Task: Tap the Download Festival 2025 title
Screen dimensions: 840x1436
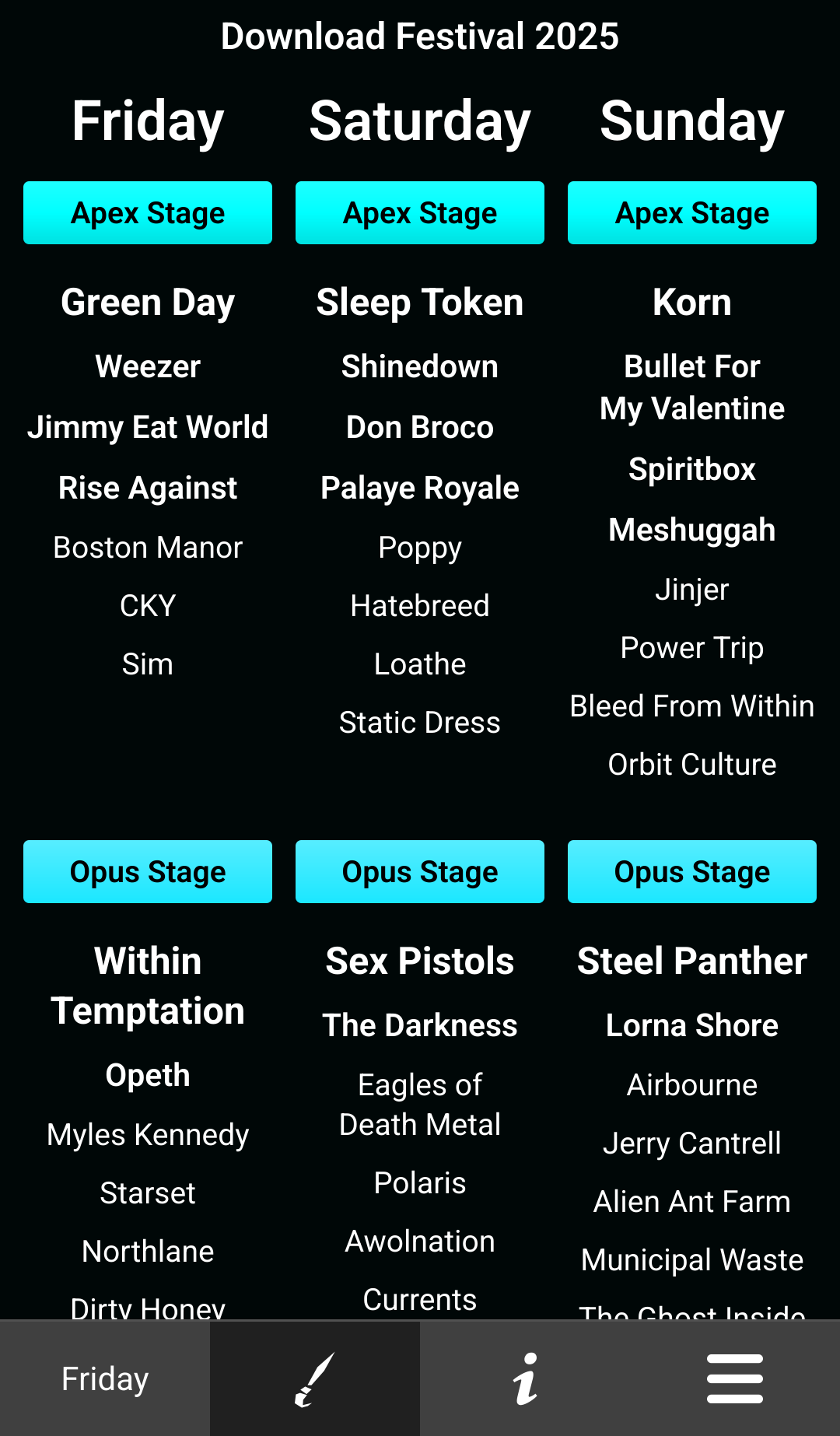Action: 420,37
